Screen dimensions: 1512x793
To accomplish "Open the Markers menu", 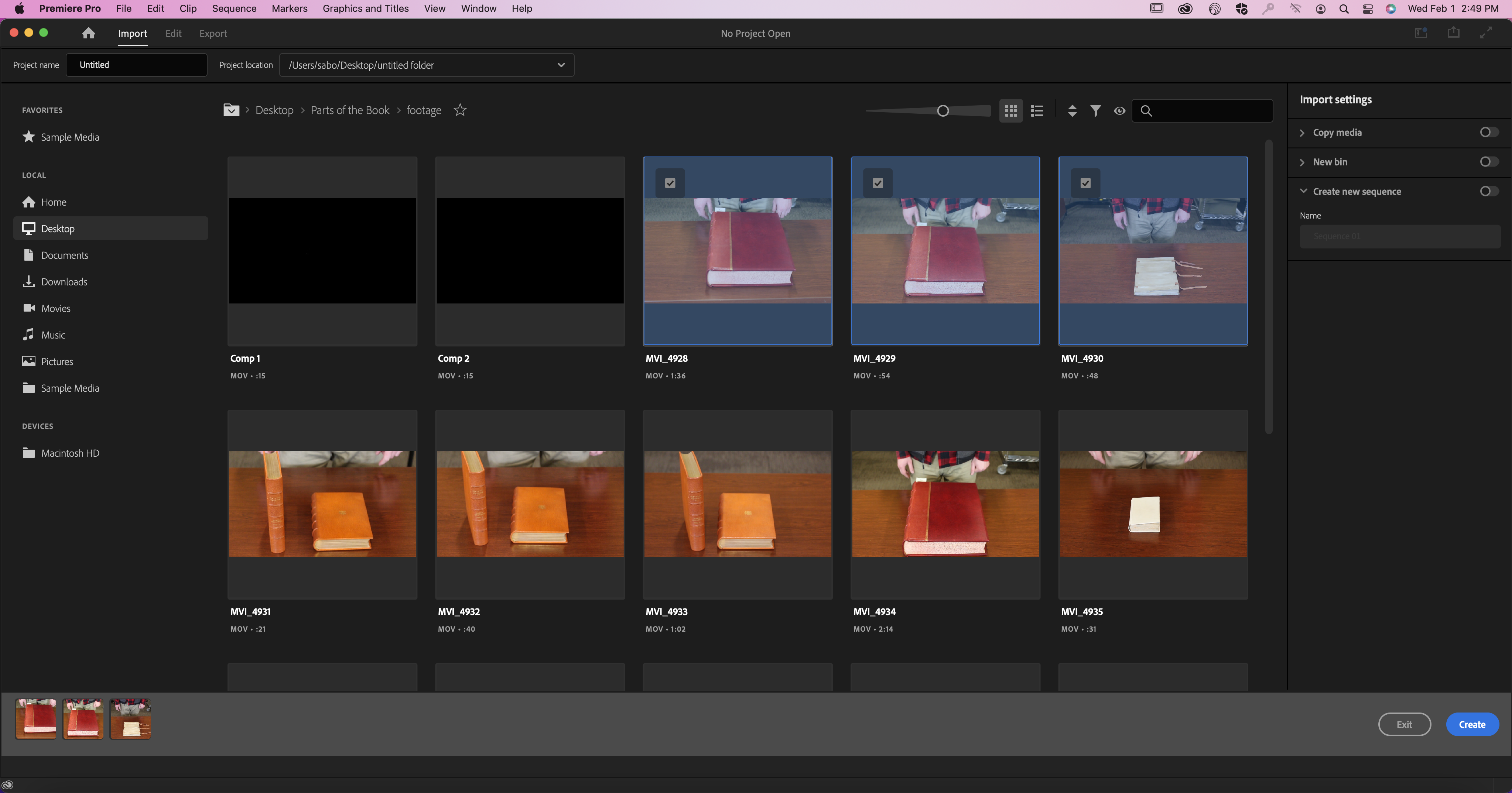I will click(290, 8).
